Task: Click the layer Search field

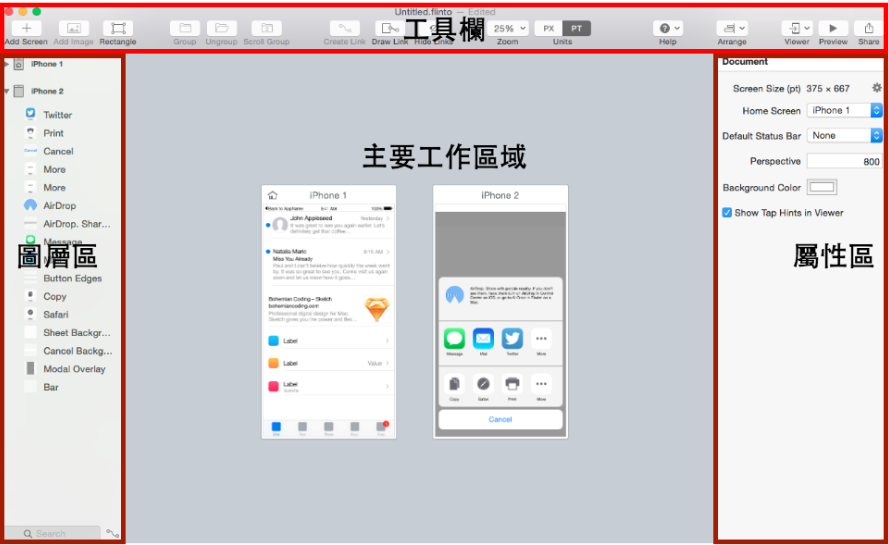Action: point(52,534)
